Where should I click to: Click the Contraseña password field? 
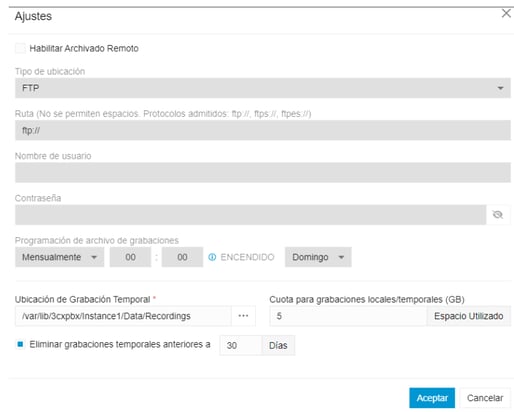[250, 215]
